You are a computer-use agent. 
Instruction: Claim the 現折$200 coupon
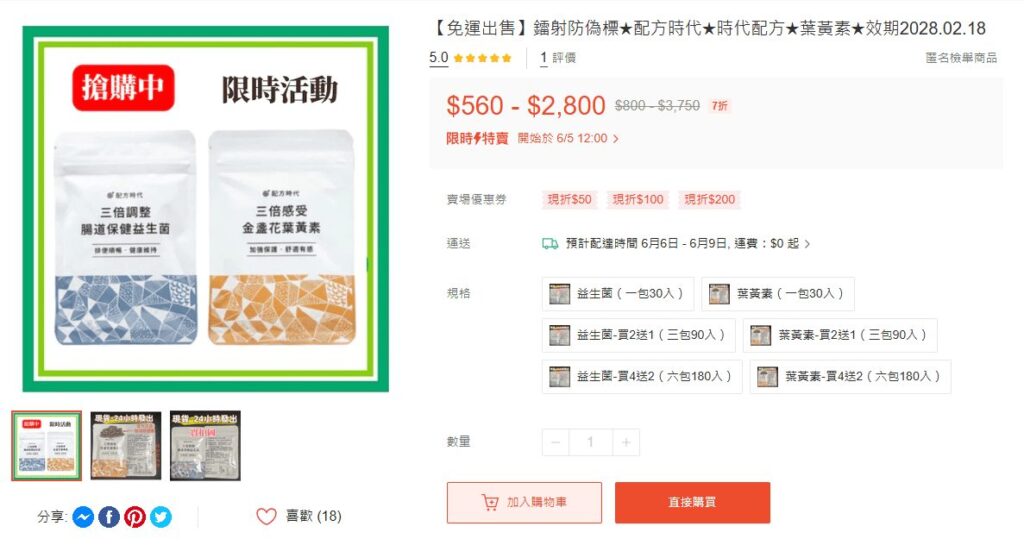[x=709, y=200]
